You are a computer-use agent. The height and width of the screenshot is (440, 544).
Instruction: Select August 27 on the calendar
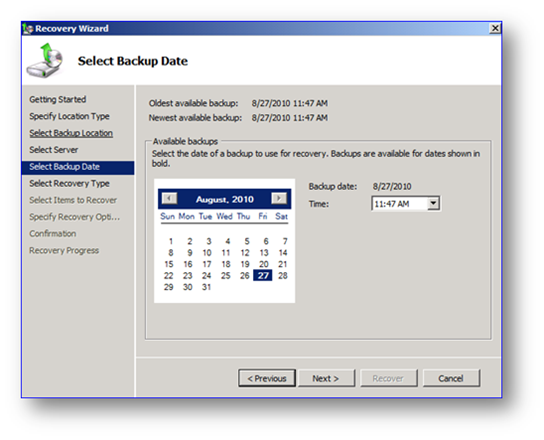tap(263, 276)
